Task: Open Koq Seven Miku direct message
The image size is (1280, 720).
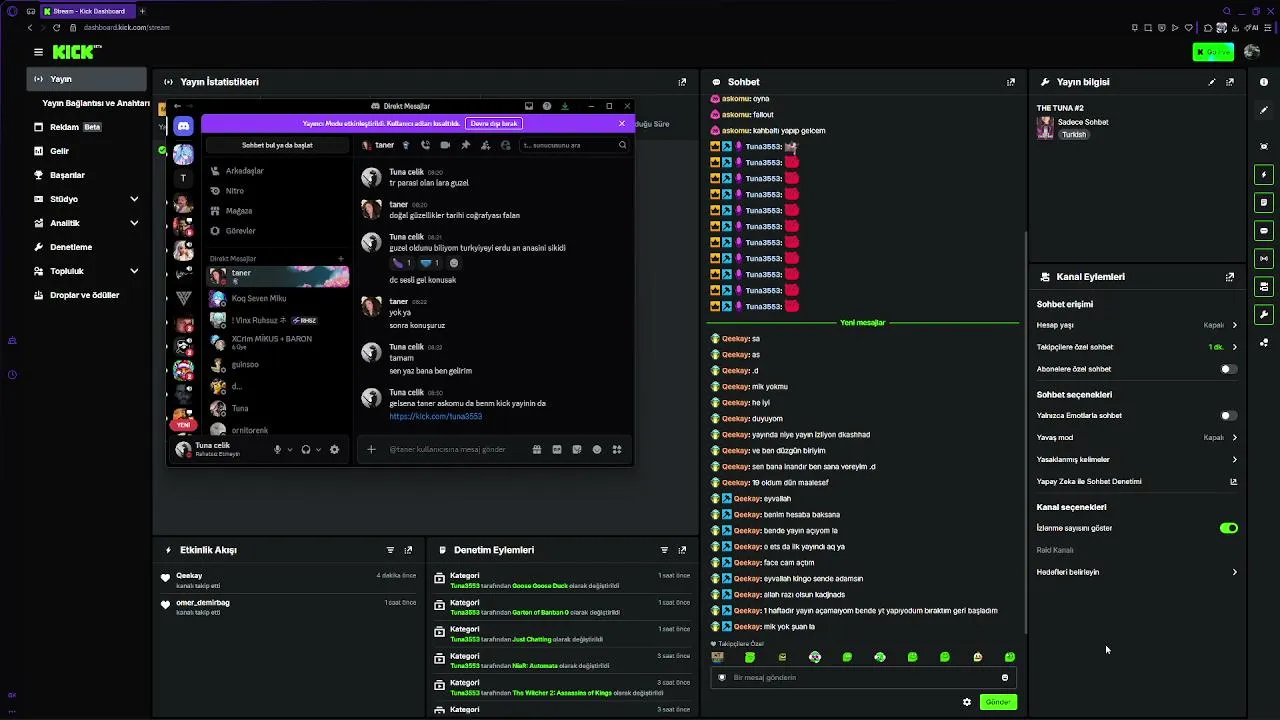Action: 277,299
